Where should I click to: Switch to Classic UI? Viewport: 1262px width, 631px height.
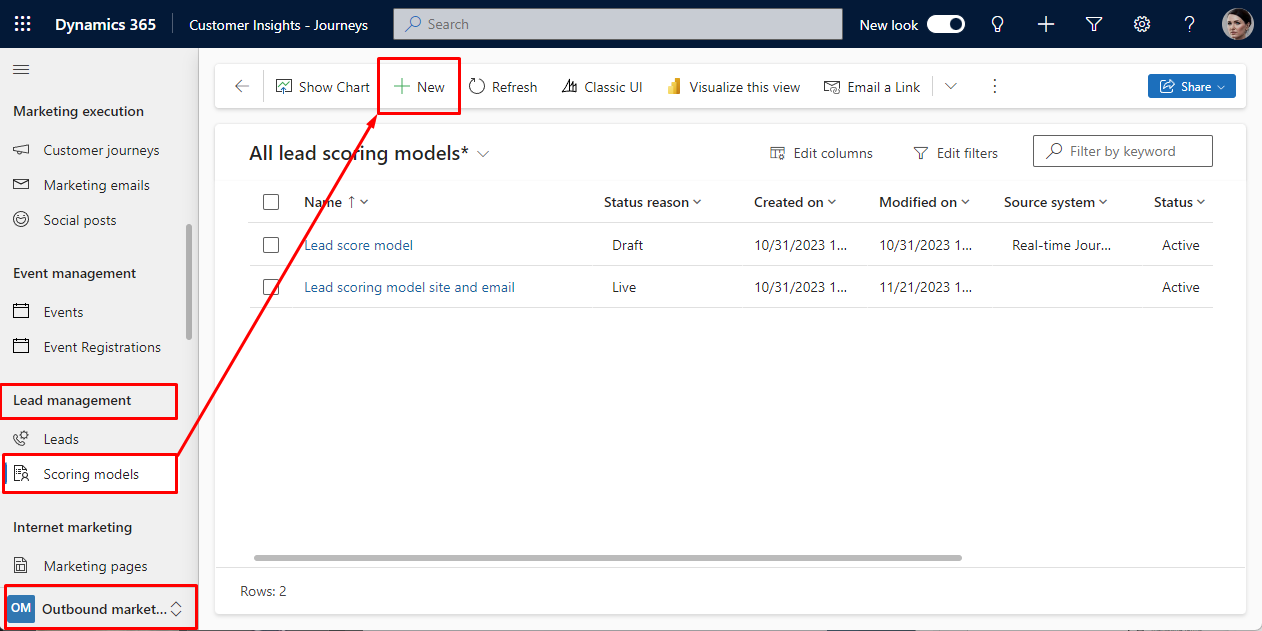tap(602, 87)
